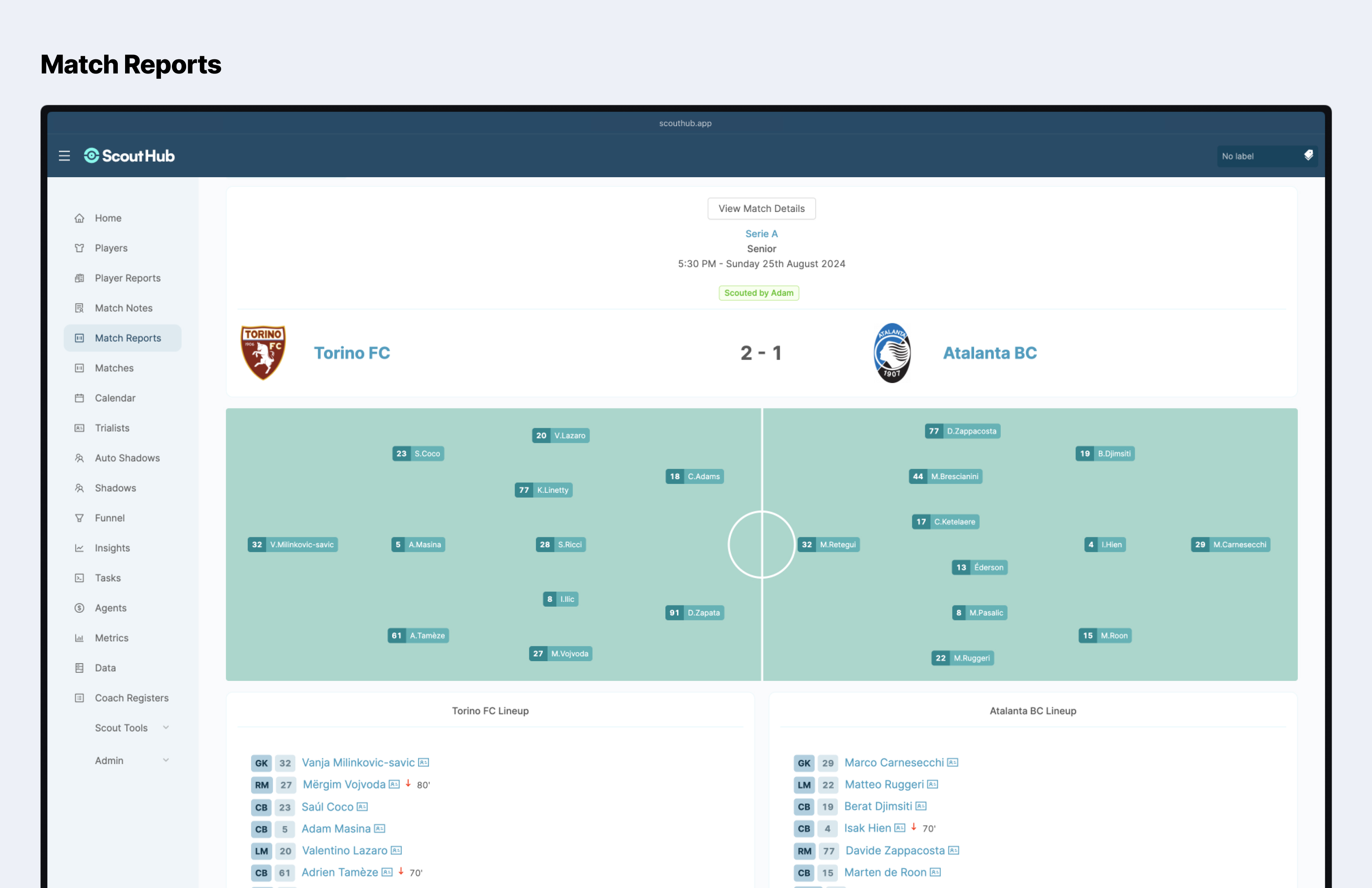Click the Home house icon
Image resolution: width=1372 pixels, height=888 pixels.
click(x=79, y=218)
